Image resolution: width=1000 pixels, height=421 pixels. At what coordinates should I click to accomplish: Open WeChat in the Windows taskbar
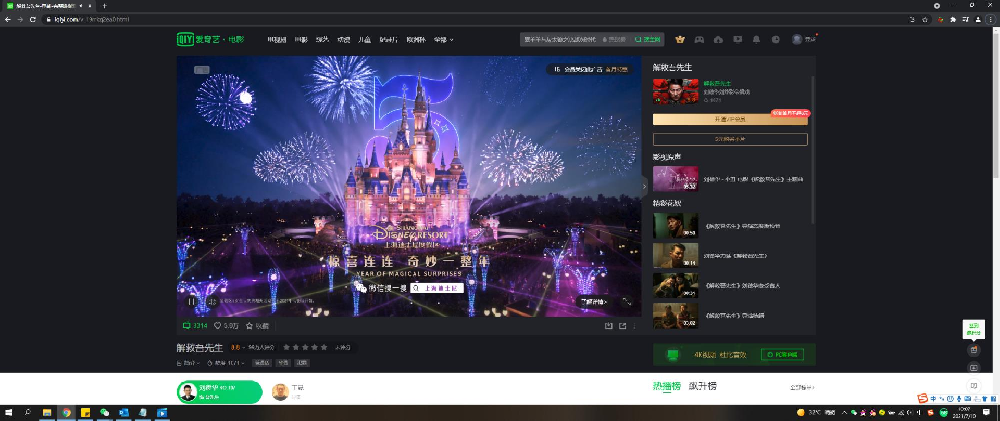[104, 413]
